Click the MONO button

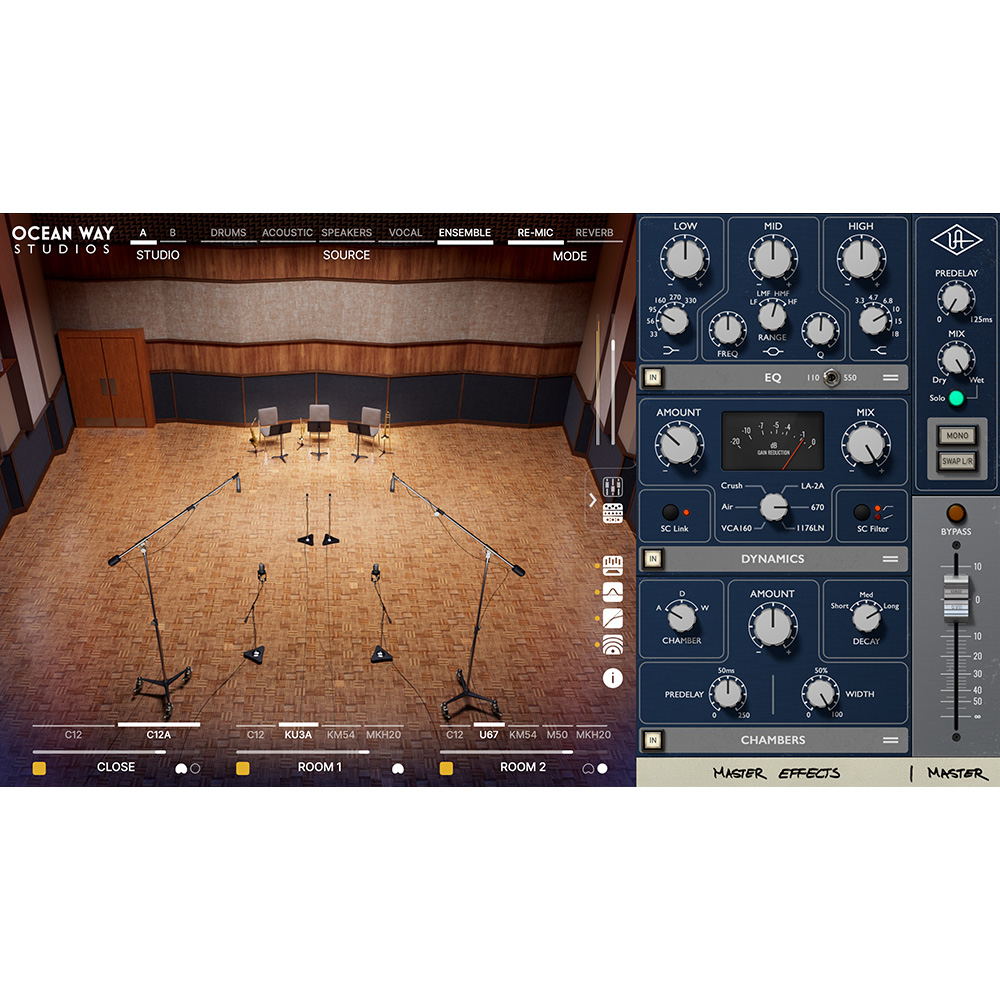(956, 436)
